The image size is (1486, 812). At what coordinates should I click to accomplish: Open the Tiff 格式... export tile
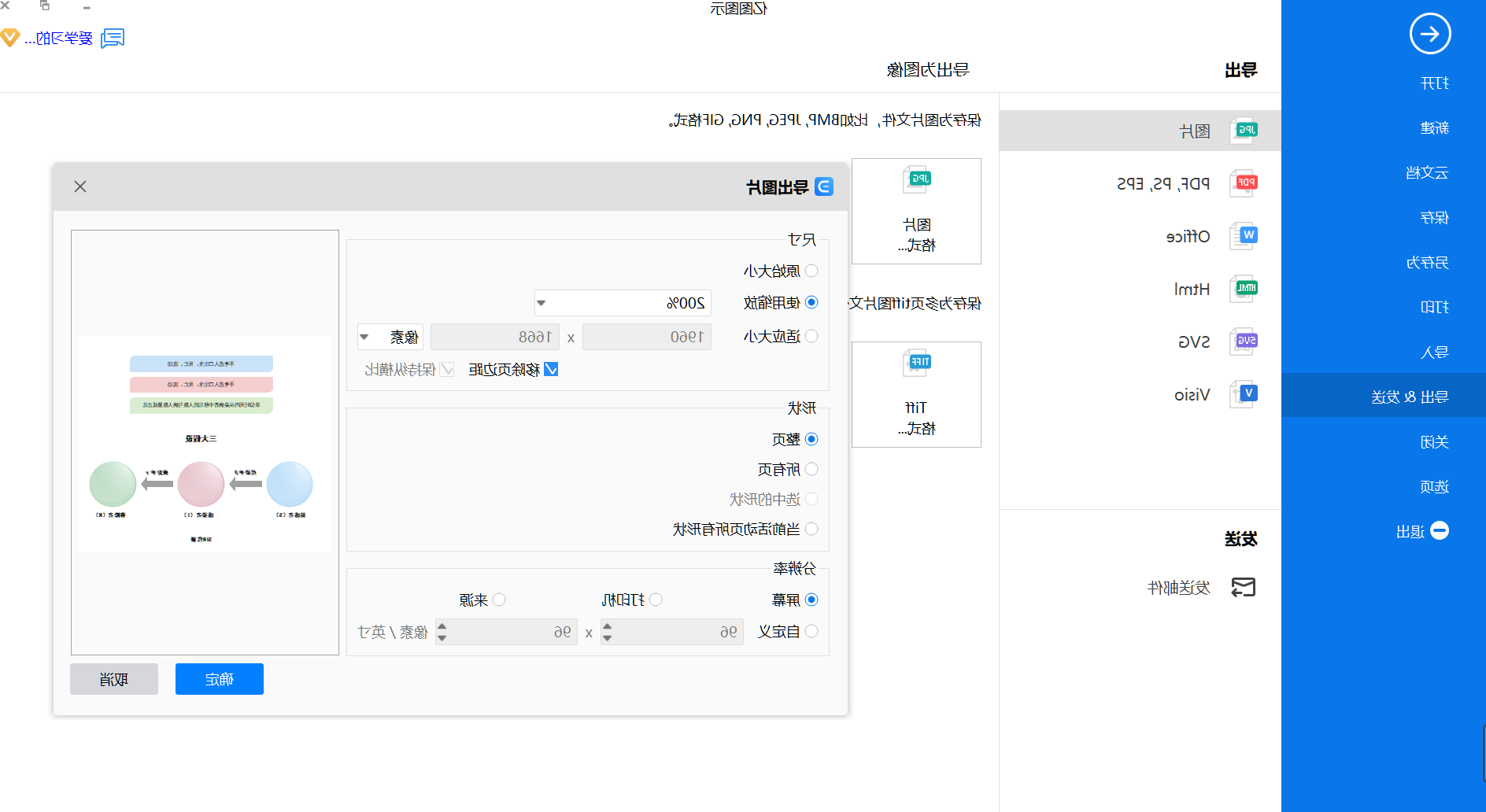(x=916, y=394)
